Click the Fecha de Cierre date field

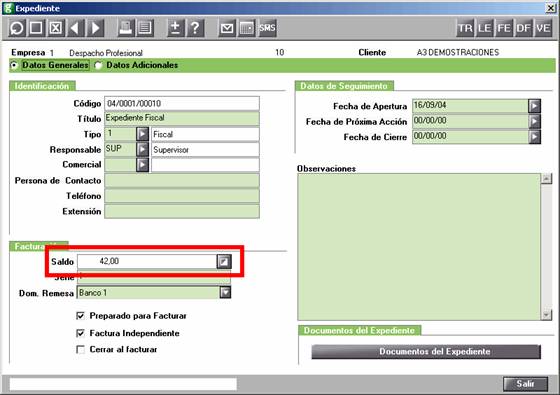(x=470, y=137)
